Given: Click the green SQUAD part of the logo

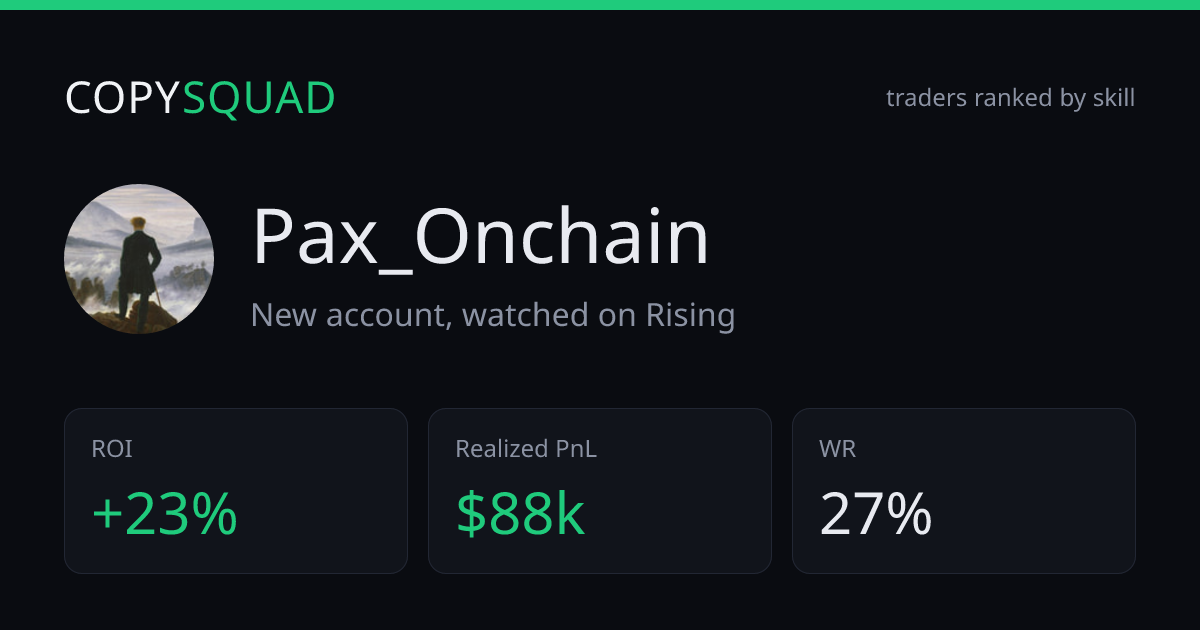Looking at the screenshot, I should (x=259, y=98).
